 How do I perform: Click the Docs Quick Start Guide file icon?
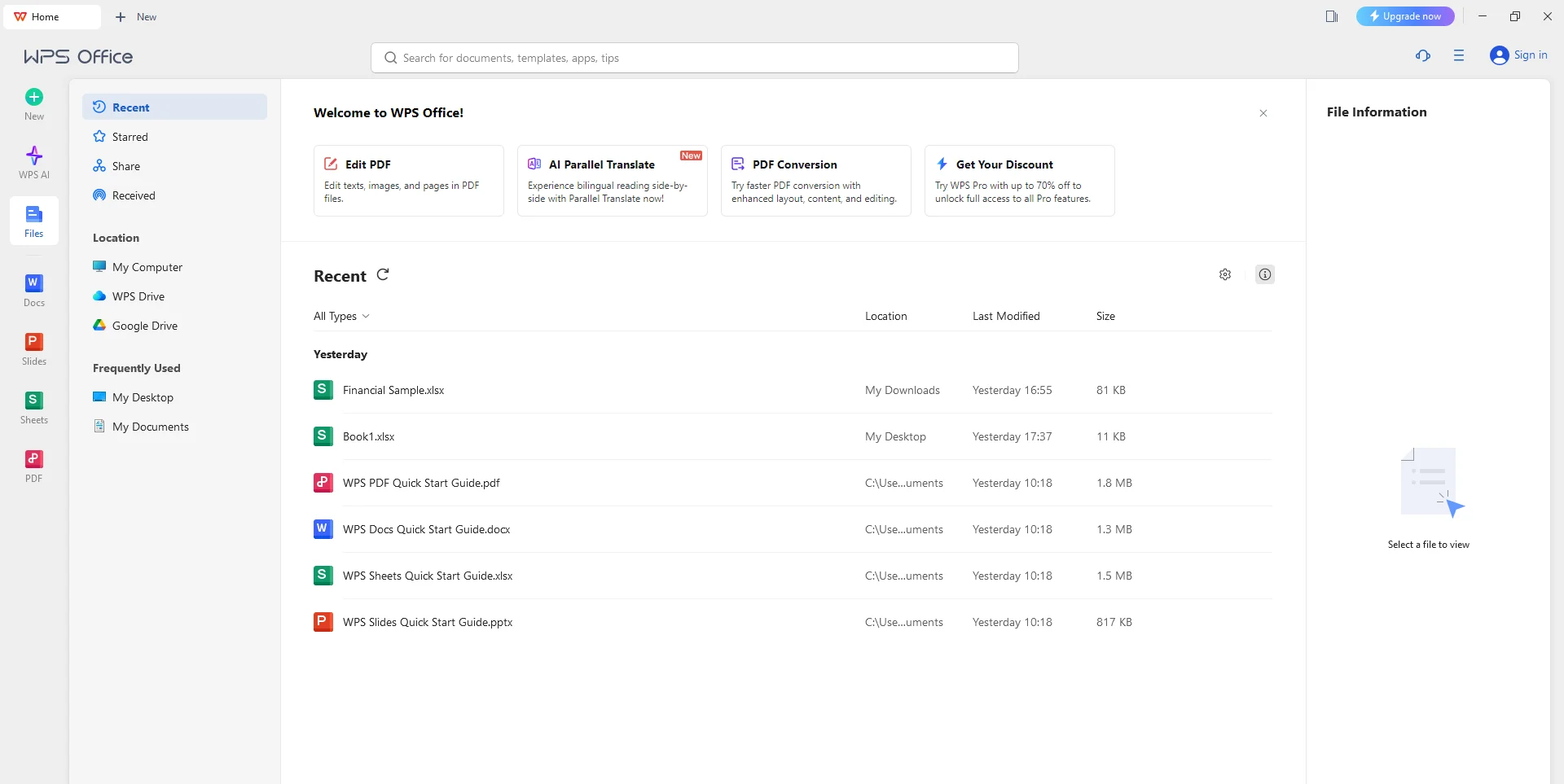[323, 529]
